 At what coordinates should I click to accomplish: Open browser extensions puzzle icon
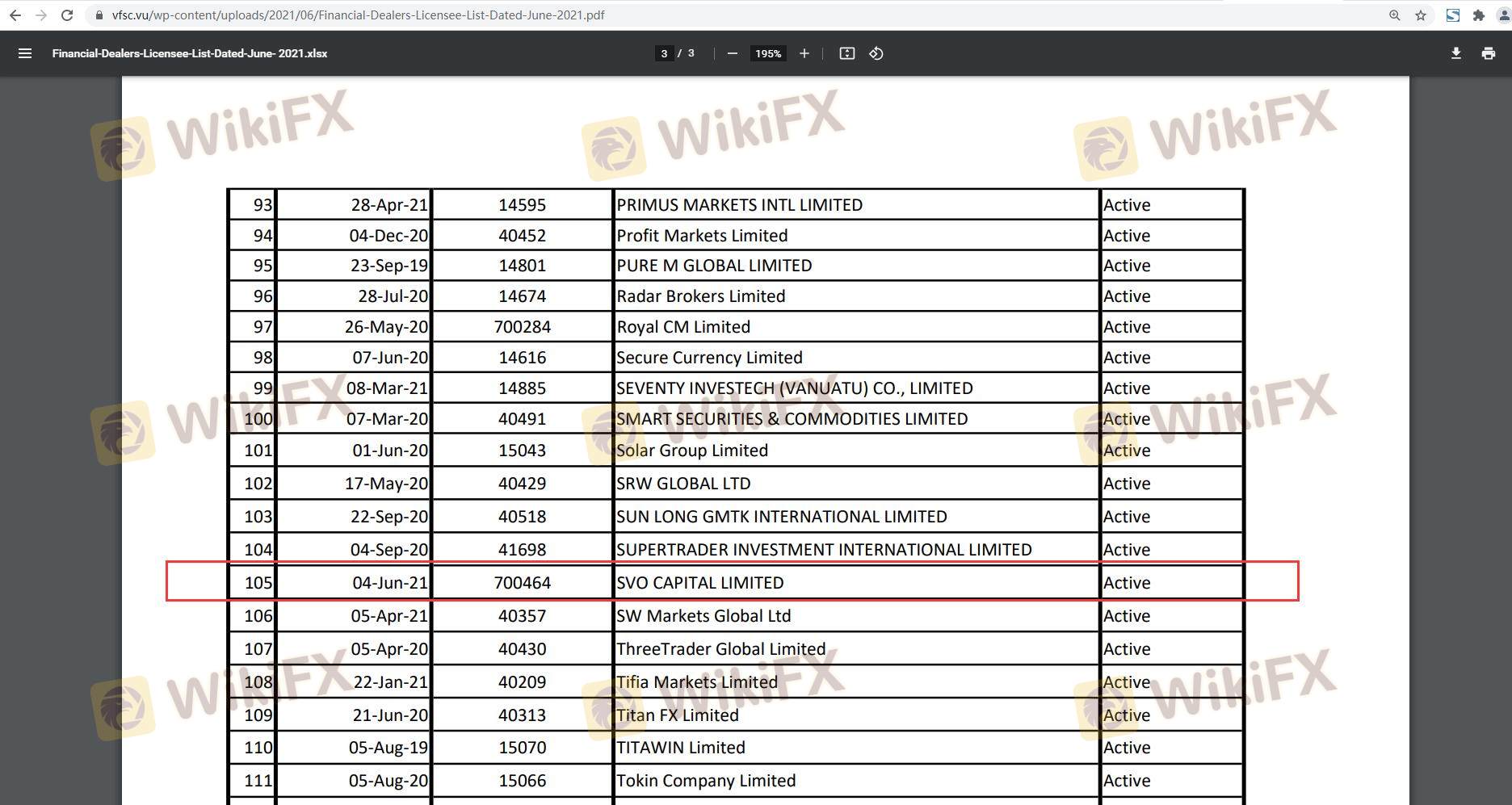pyautogui.click(x=1479, y=15)
